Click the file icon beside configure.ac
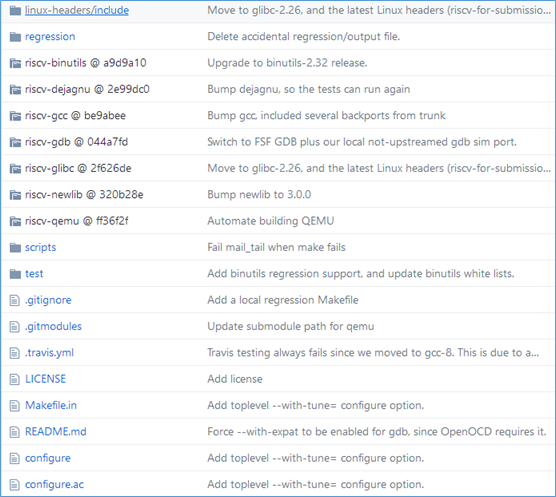Image resolution: width=556 pixels, height=497 pixels. pos(15,485)
